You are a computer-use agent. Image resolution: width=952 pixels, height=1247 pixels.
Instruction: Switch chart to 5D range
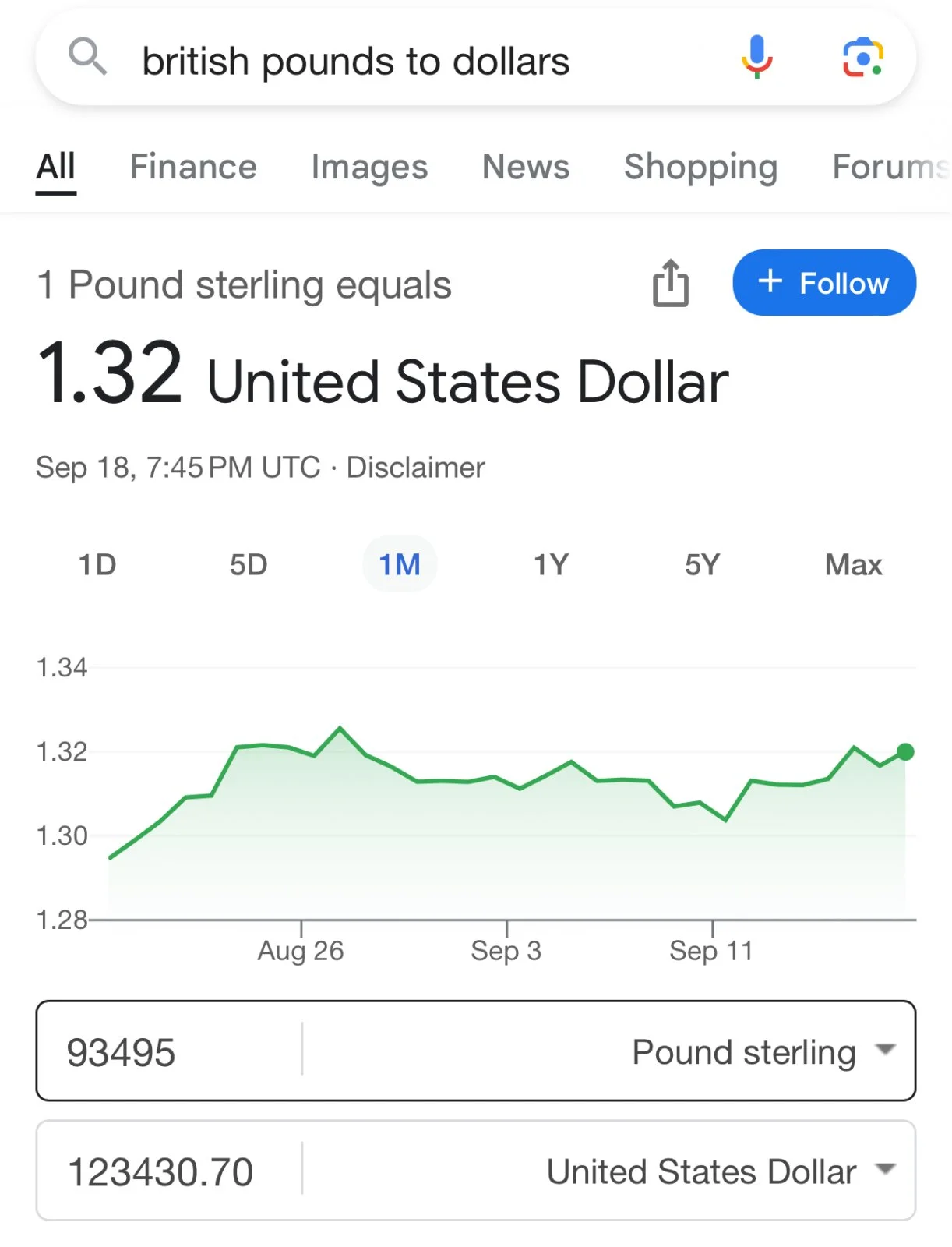tap(249, 564)
